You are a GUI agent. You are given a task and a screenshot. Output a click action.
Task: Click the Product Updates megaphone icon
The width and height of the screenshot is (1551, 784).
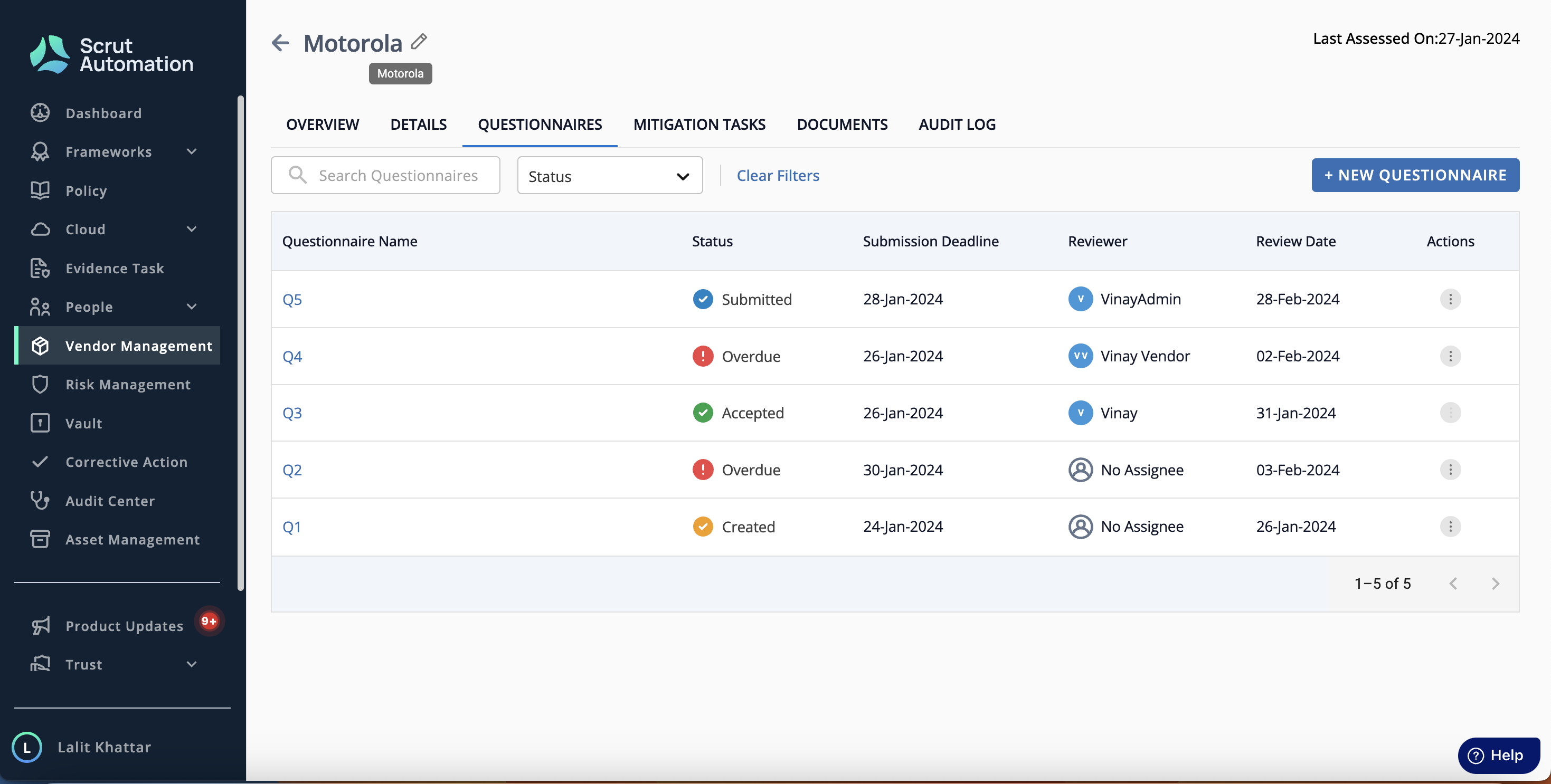point(40,626)
